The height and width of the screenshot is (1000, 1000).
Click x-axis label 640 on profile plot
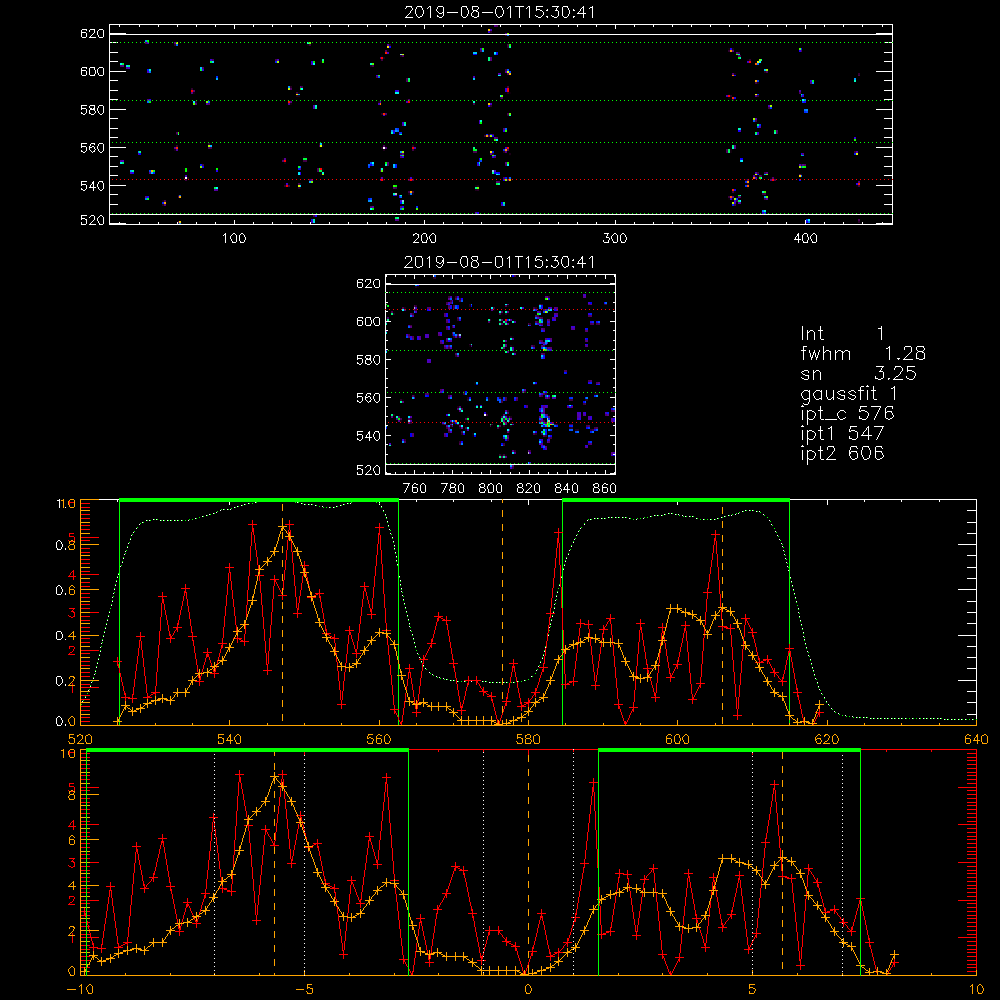(x=976, y=739)
